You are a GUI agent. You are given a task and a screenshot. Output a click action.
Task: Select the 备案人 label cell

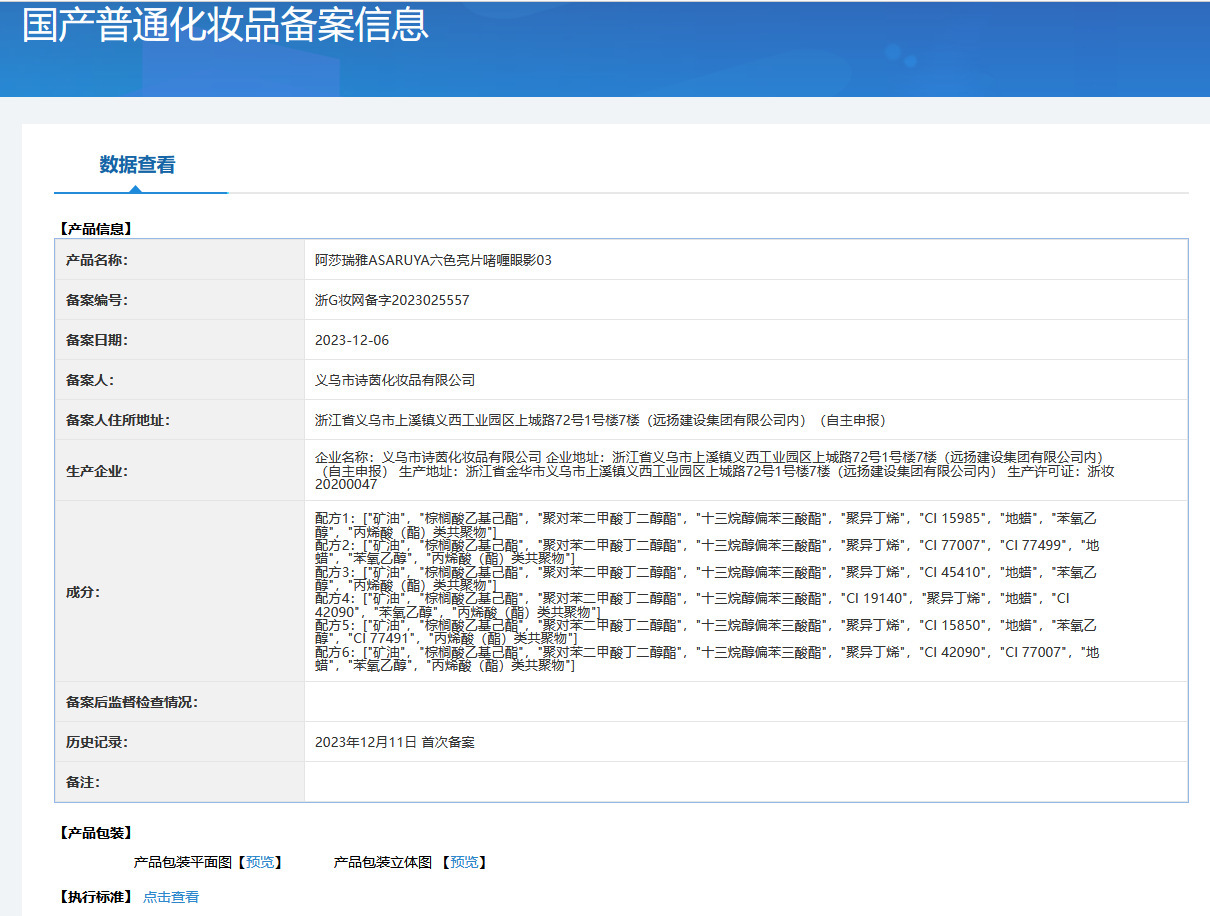[x=180, y=380]
